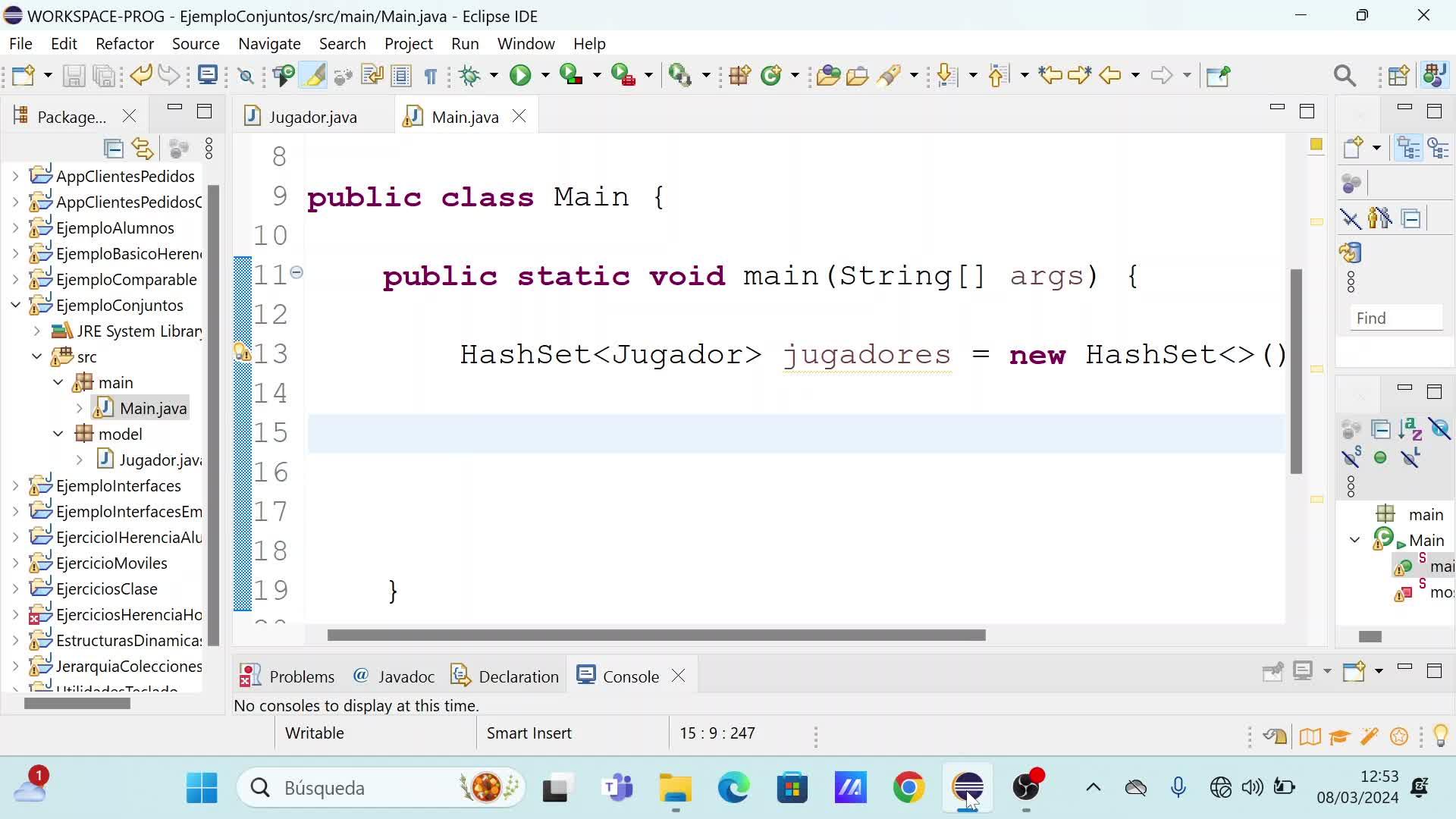Expand the JRE System Library node
Screen dimensions: 1456x819
36,331
